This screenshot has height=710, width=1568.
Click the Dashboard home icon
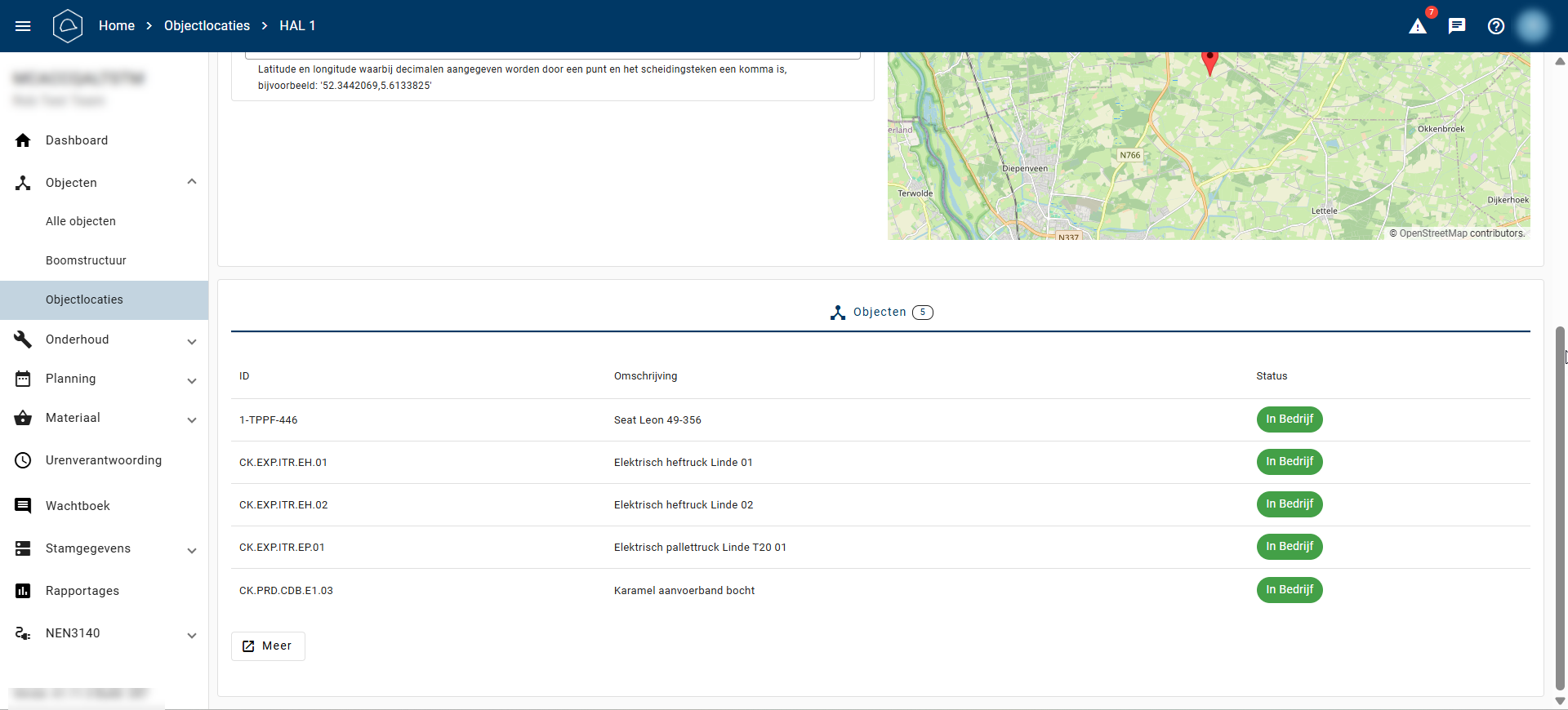23,140
